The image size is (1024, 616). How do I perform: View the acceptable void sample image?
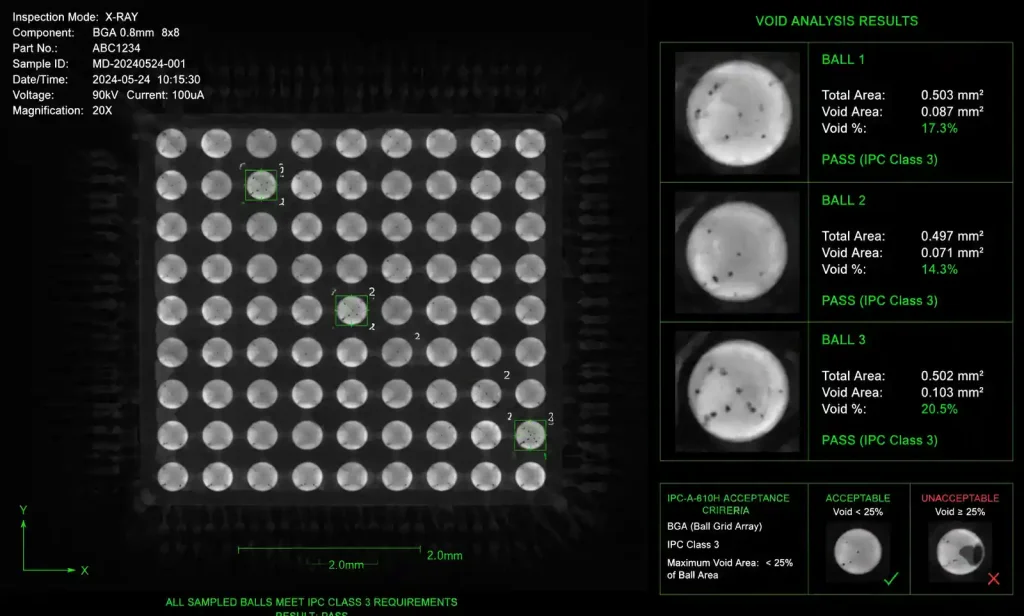point(857,552)
